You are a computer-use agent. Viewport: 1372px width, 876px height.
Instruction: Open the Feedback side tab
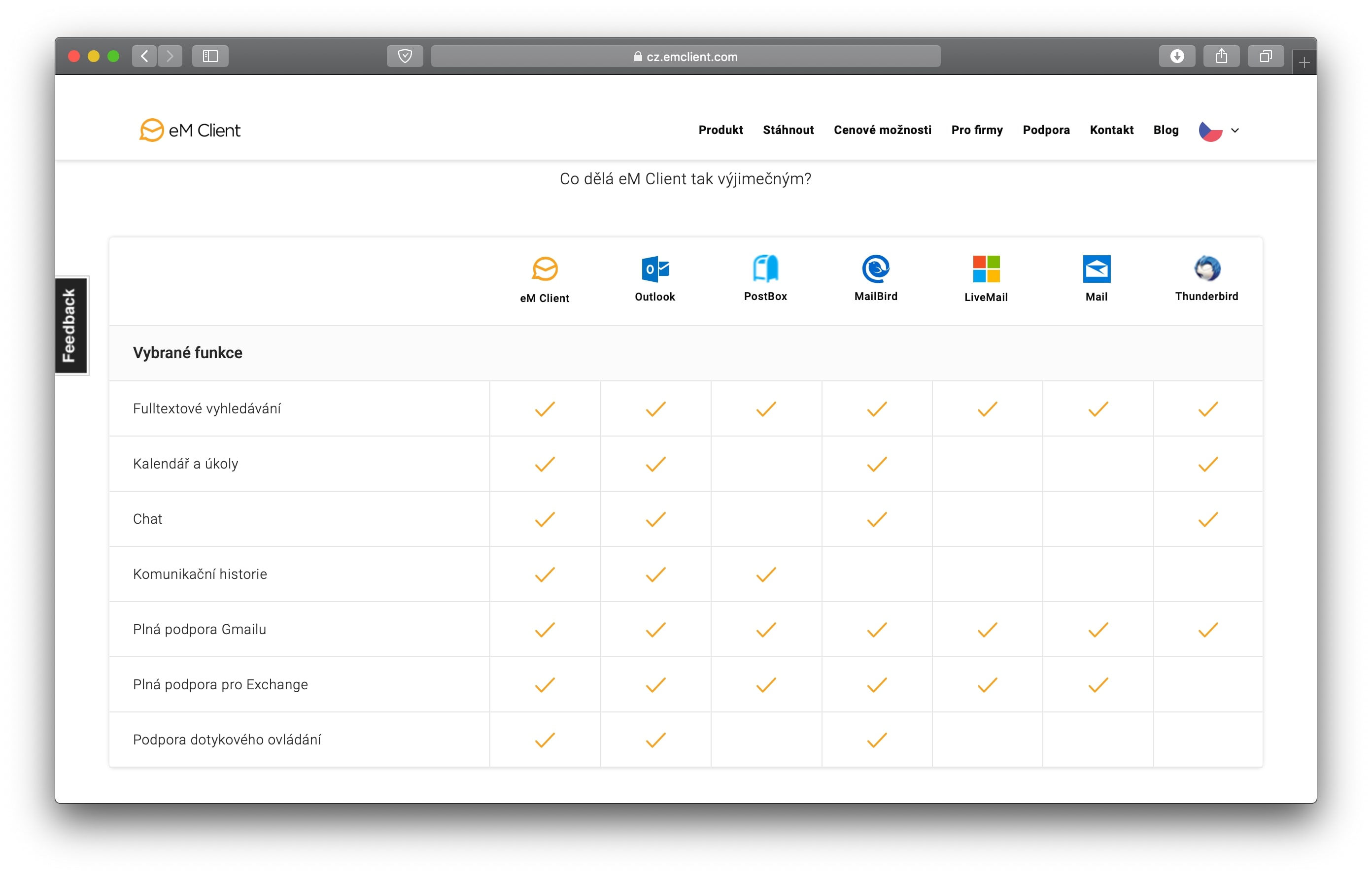tap(71, 325)
